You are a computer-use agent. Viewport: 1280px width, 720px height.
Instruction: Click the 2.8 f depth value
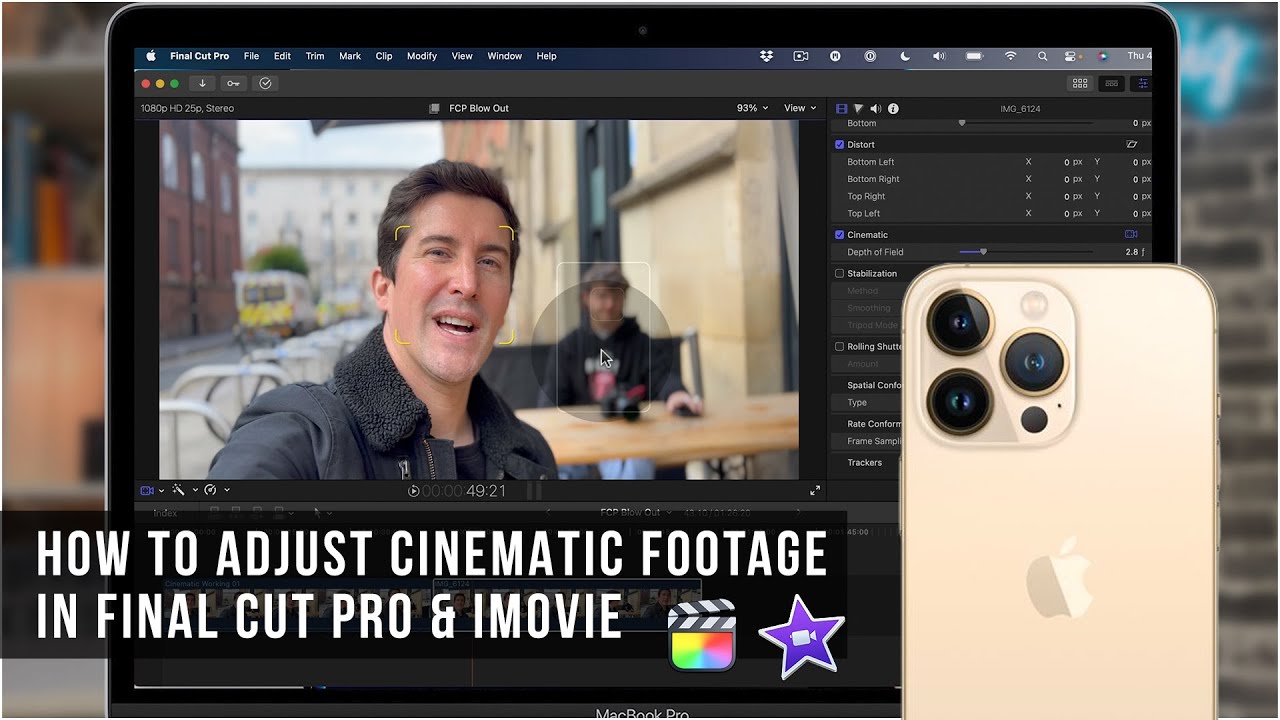(x=1137, y=252)
